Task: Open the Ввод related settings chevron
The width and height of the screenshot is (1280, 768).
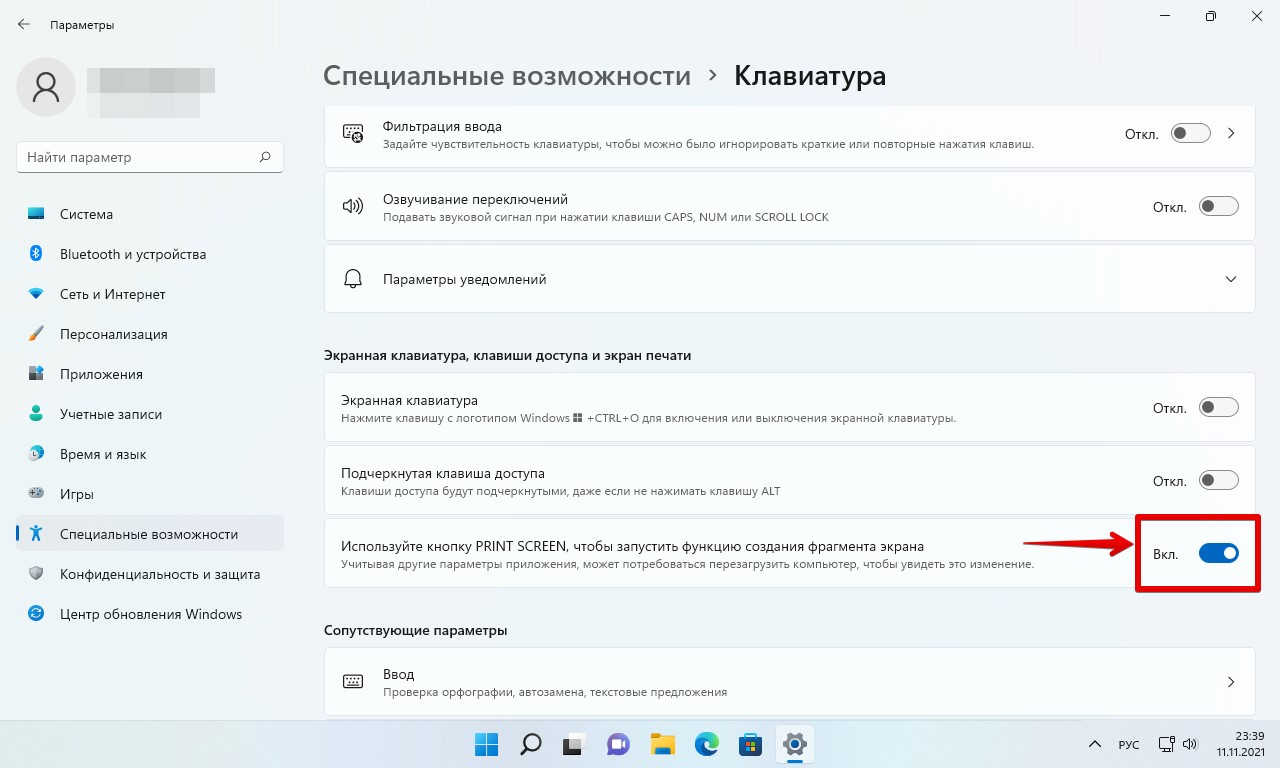Action: coord(1231,682)
